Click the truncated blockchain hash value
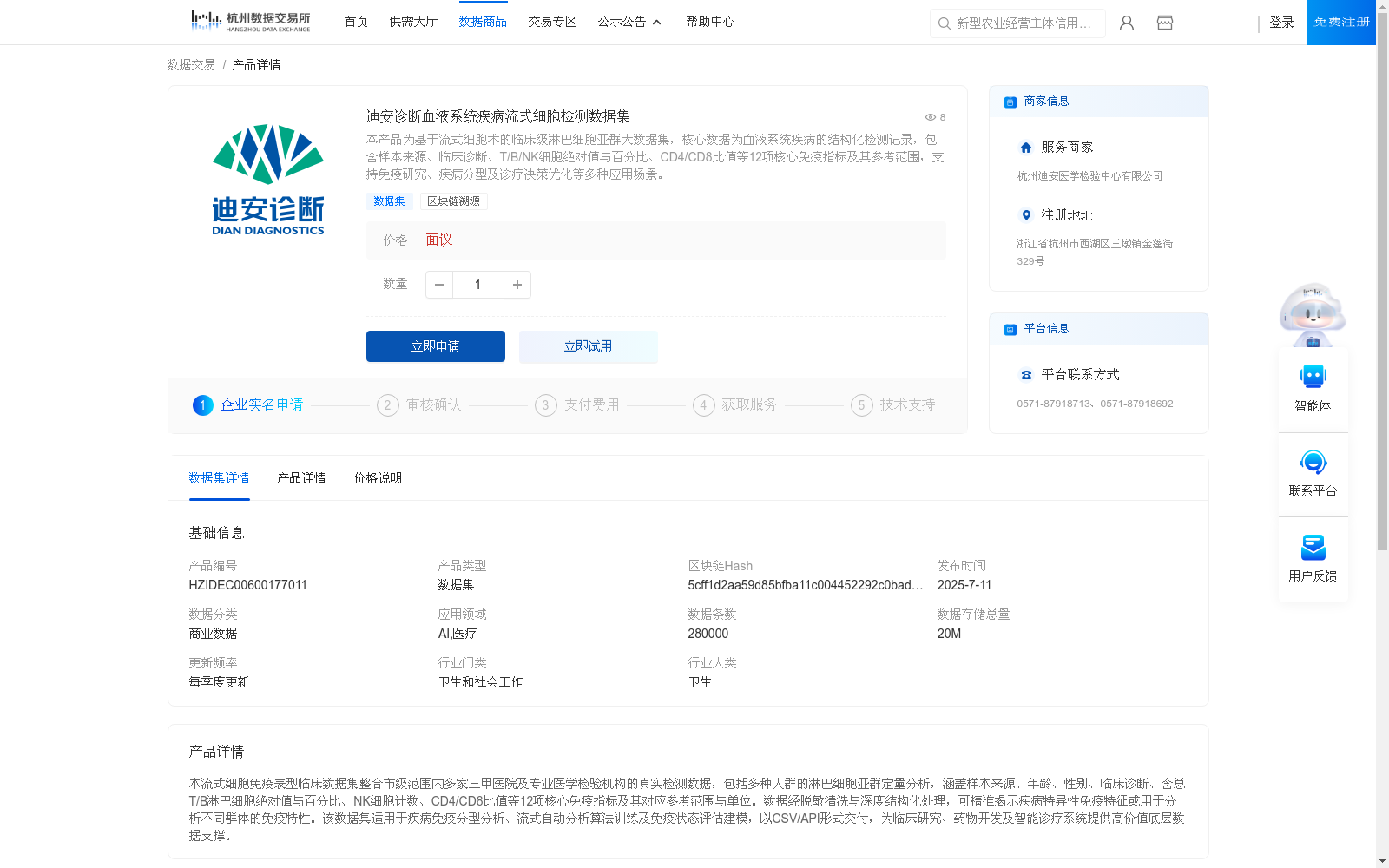Screen dimensions: 1389x868 click(x=806, y=585)
